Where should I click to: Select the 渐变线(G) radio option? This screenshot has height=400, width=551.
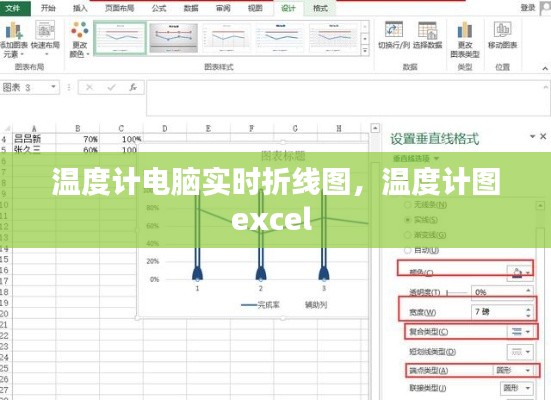tap(408, 235)
